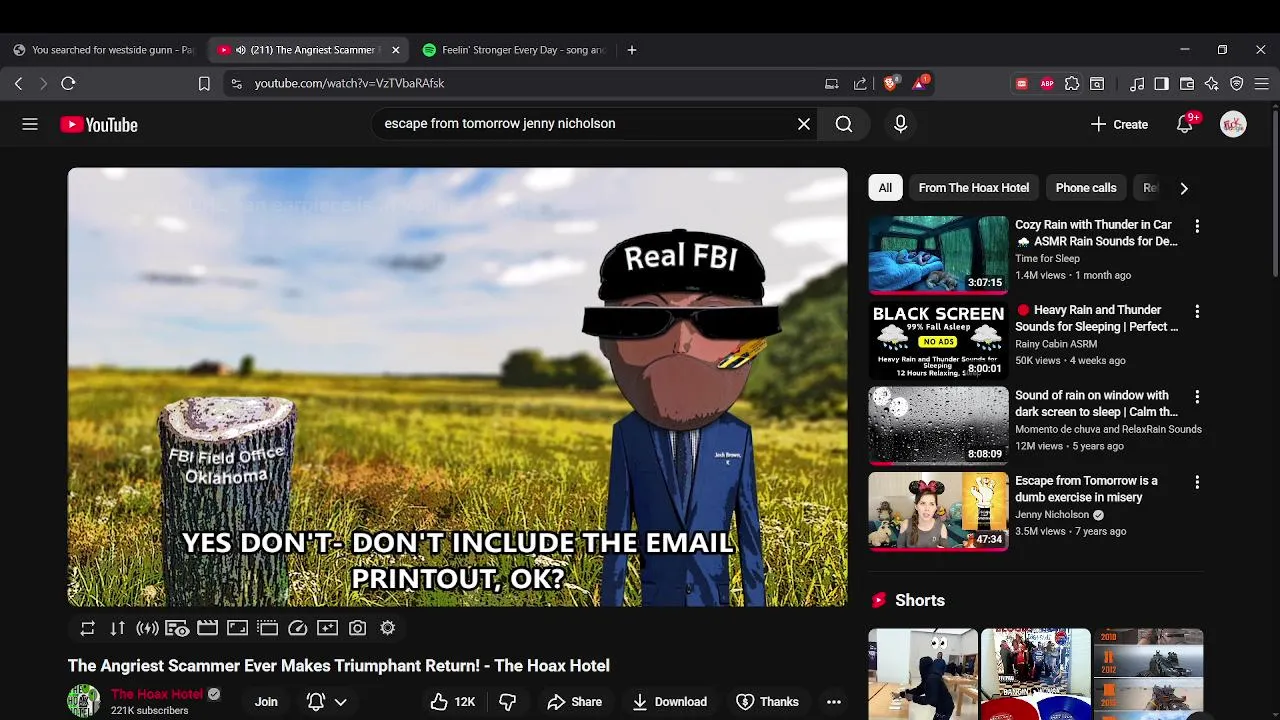
Task: Open Cozy Rain with Thunder in Car thumbnail
Action: point(938,255)
